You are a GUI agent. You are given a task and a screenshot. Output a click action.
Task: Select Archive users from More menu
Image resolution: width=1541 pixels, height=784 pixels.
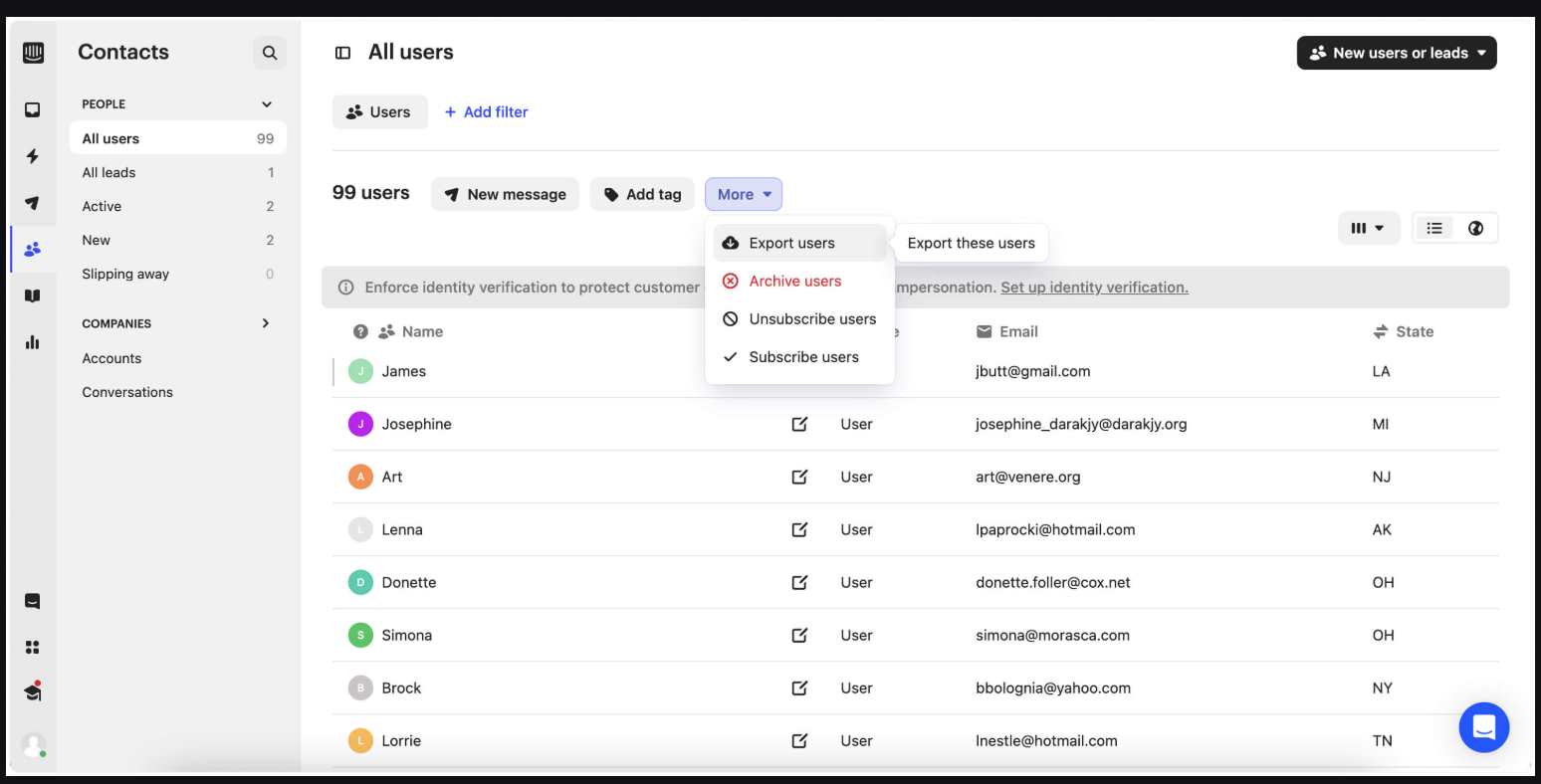coord(794,281)
